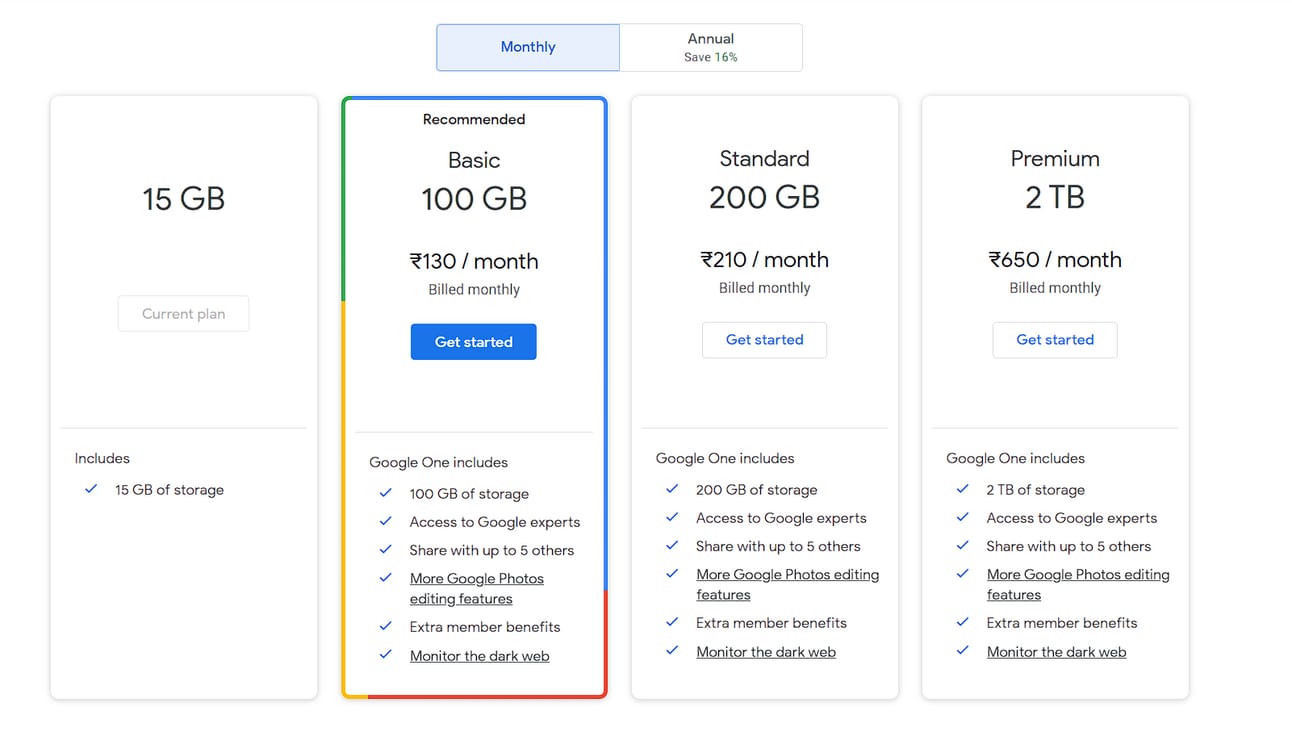Switch to Annual billing tab
The image size is (1292, 732).
tap(711, 47)
